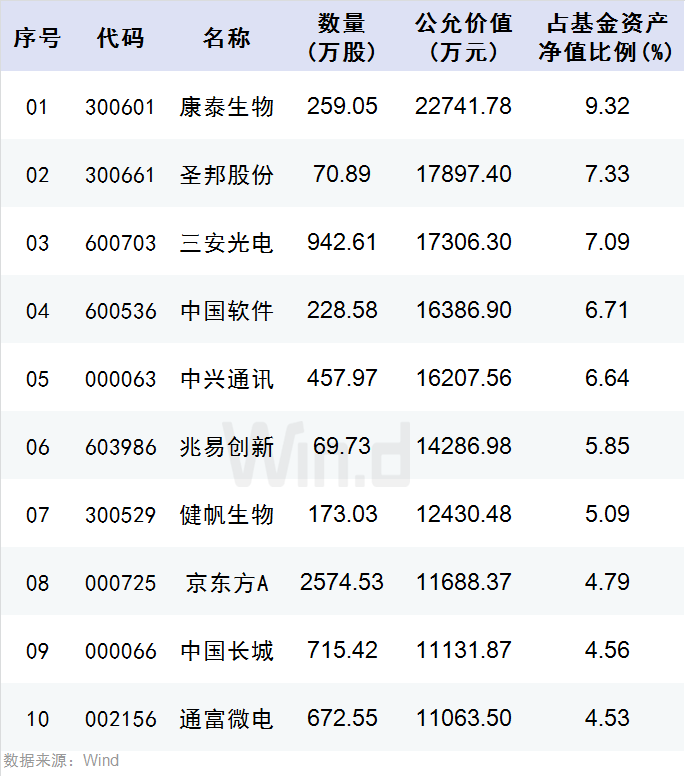Viewport: 685px width, 776px height.
Task: Click ratio value 4.79
Action: tap(607, 582)
